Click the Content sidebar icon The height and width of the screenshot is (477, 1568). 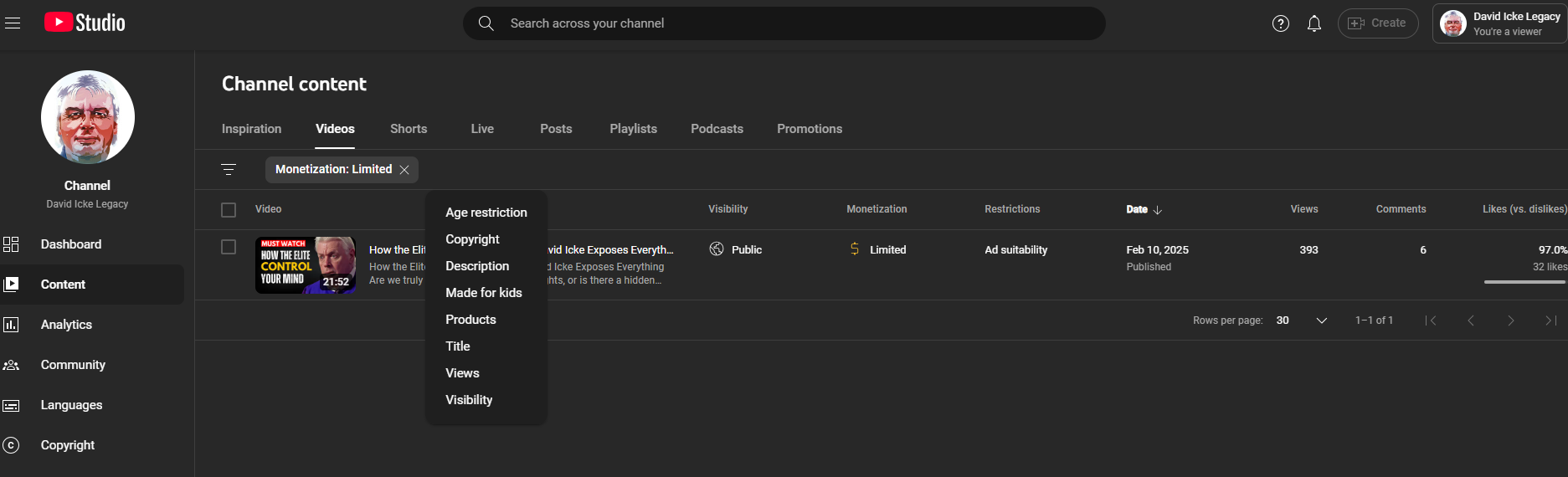11,285
